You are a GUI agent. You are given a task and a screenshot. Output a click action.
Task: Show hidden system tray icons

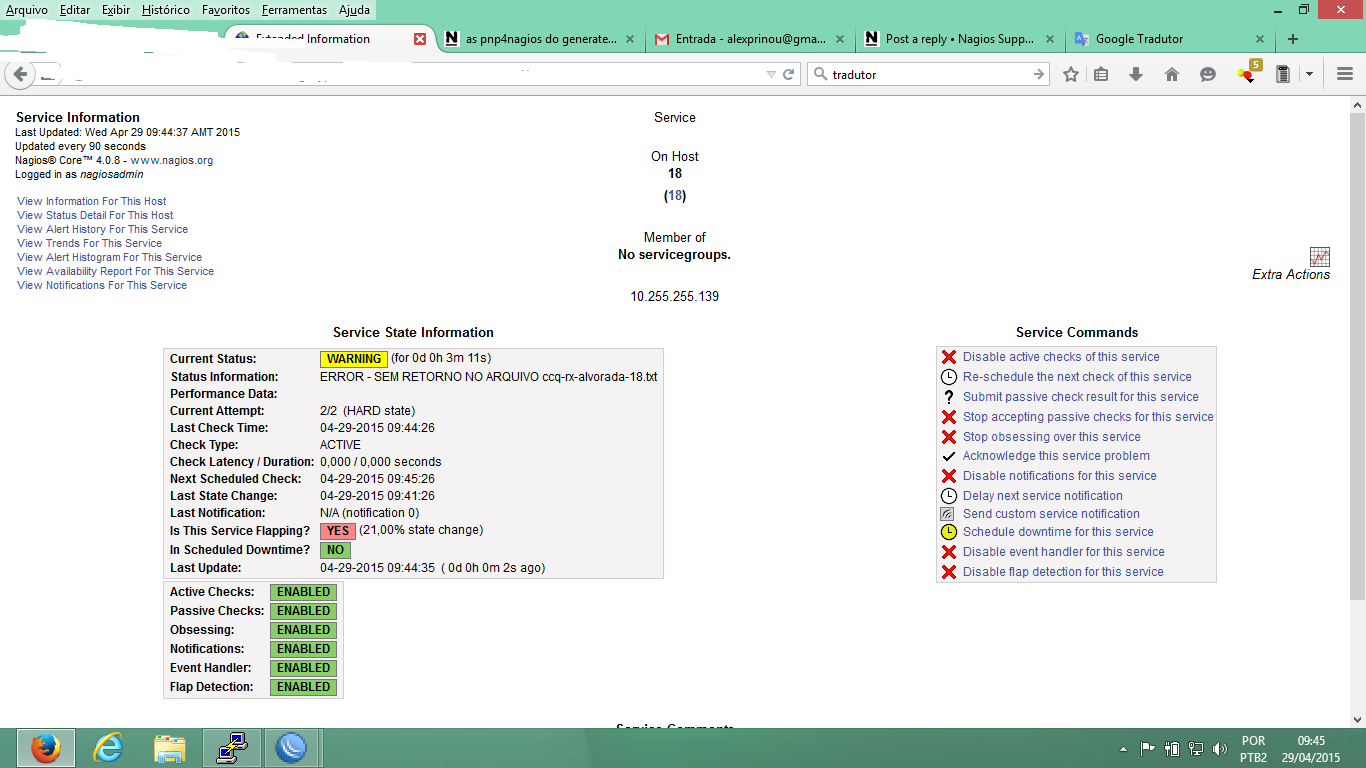1123,748
